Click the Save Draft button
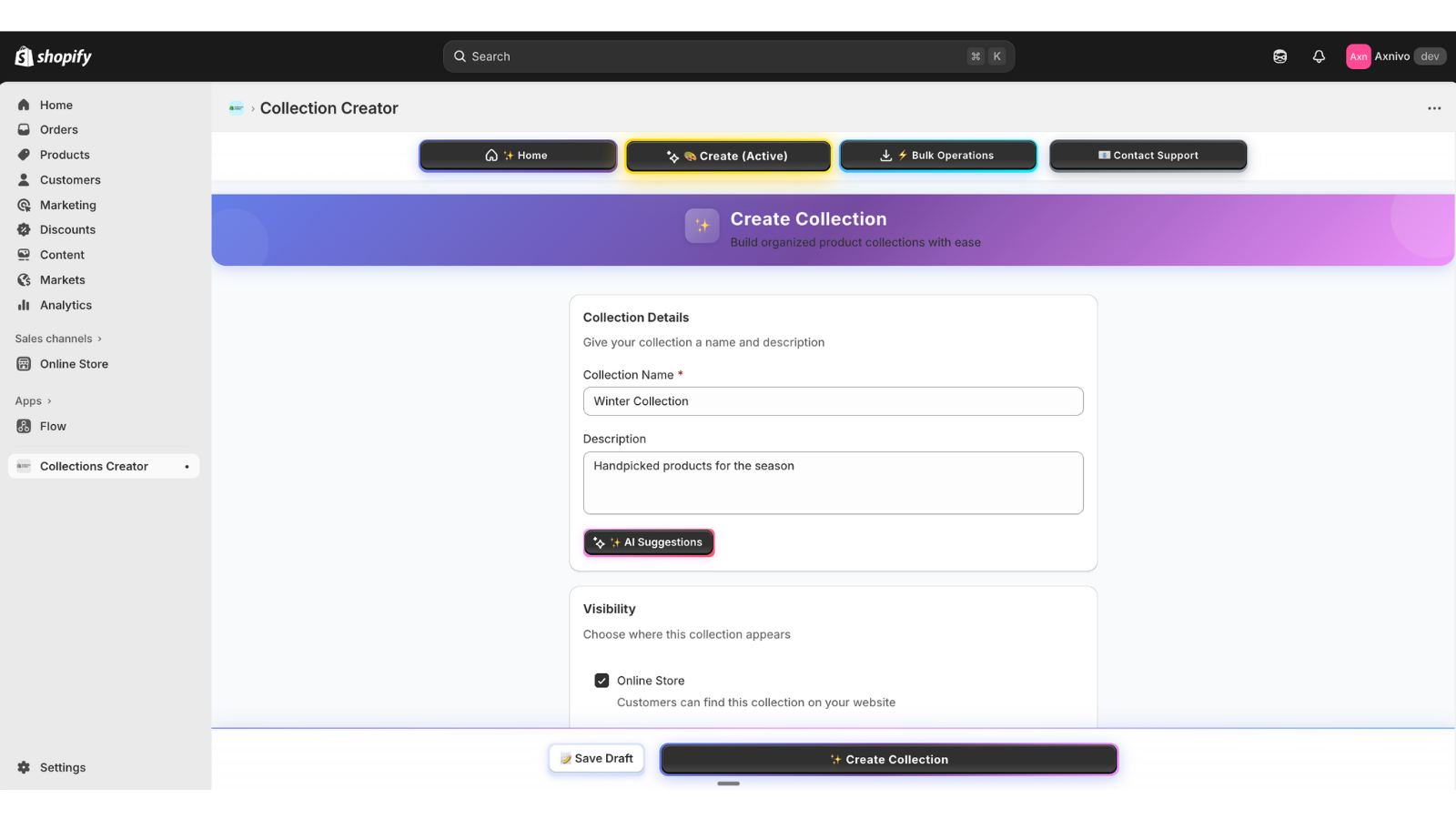Viewport: 1456px width, 819px height. click(596, 758)
